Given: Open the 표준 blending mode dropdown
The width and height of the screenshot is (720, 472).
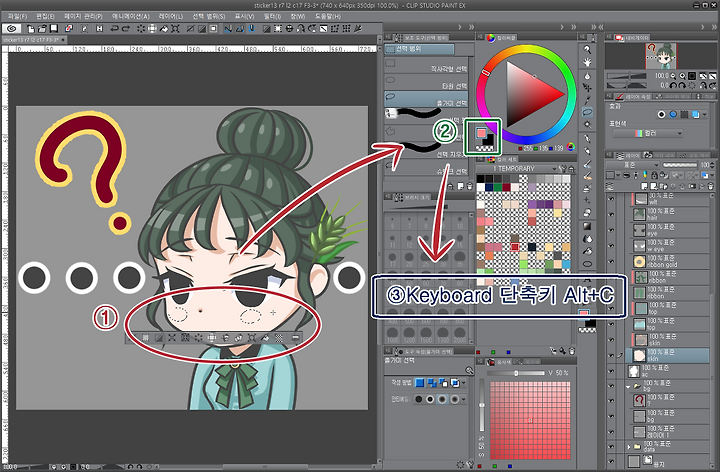Looking at the screenshot, I should (632, 164).
